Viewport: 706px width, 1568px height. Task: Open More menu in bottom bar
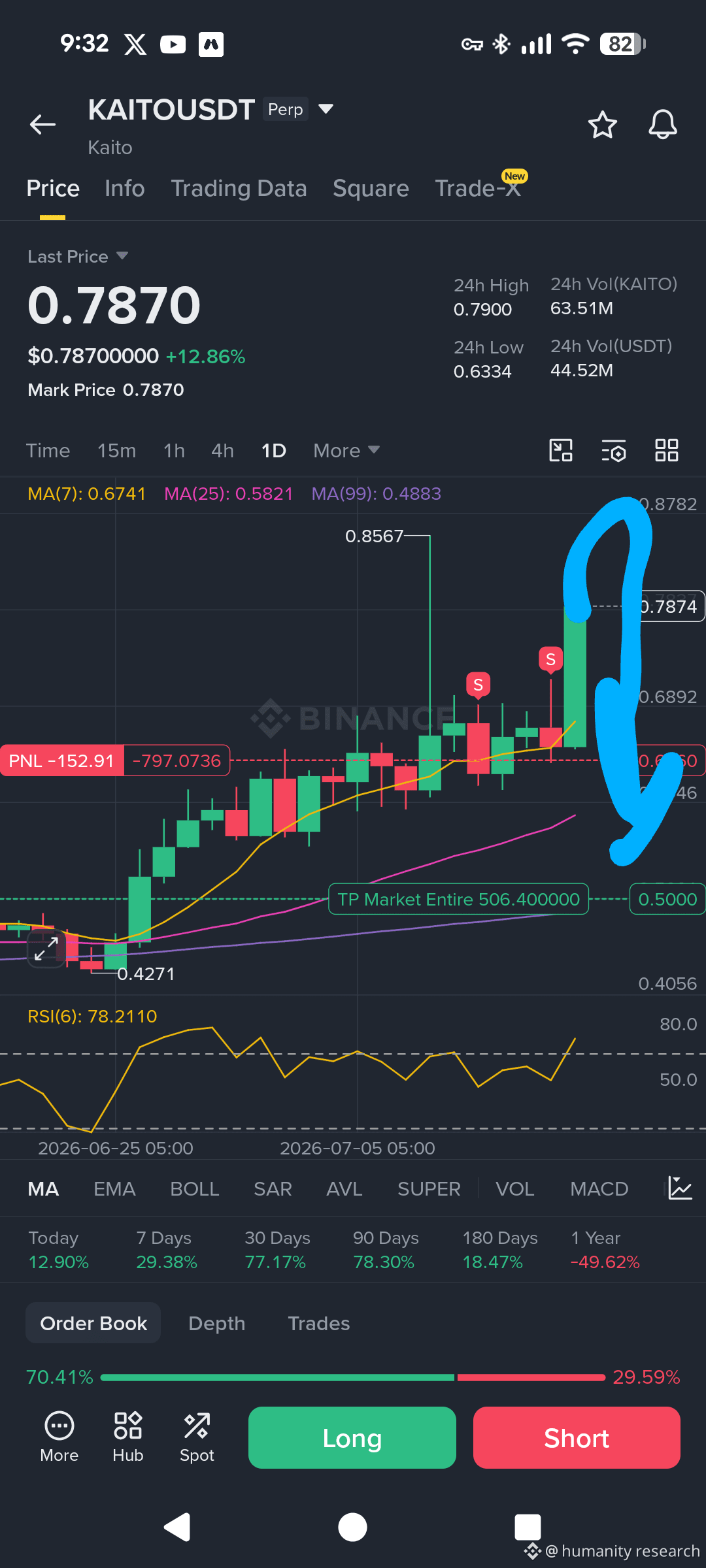pos(59,1437)
